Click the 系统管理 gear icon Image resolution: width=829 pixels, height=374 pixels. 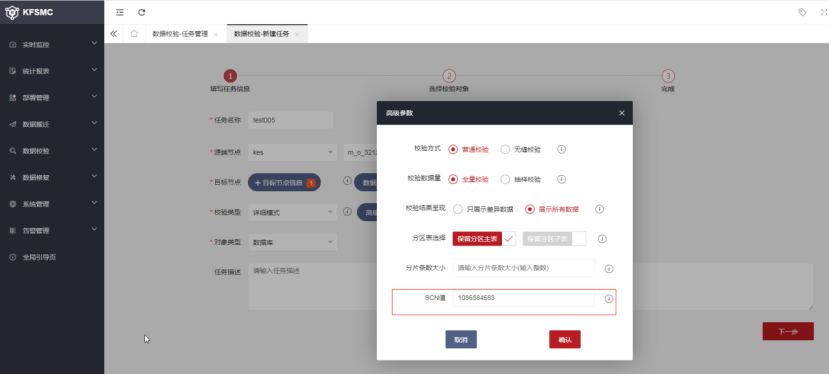tap(13, 204)
